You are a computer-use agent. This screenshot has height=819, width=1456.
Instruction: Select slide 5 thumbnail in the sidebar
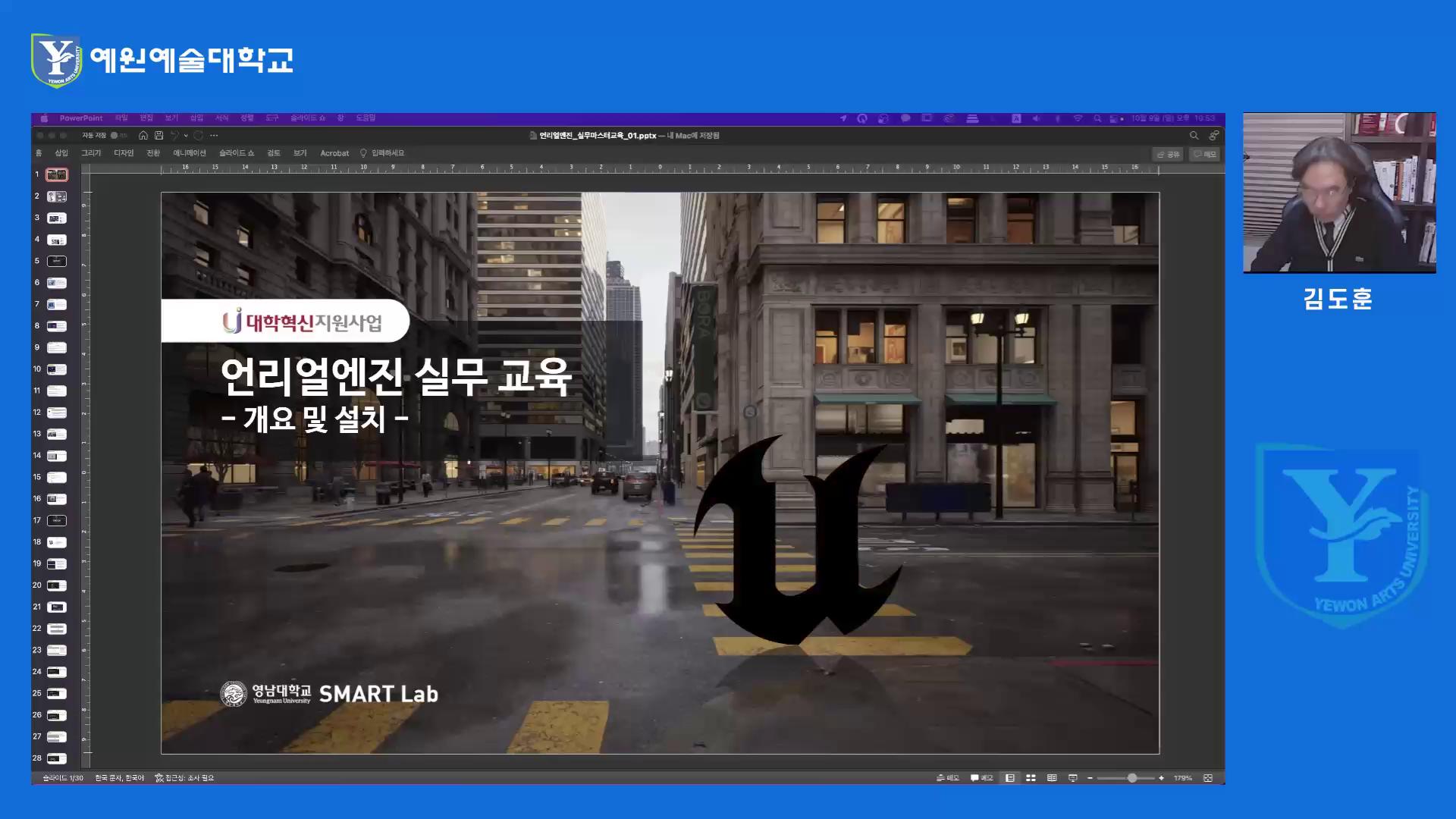[56, 260]
